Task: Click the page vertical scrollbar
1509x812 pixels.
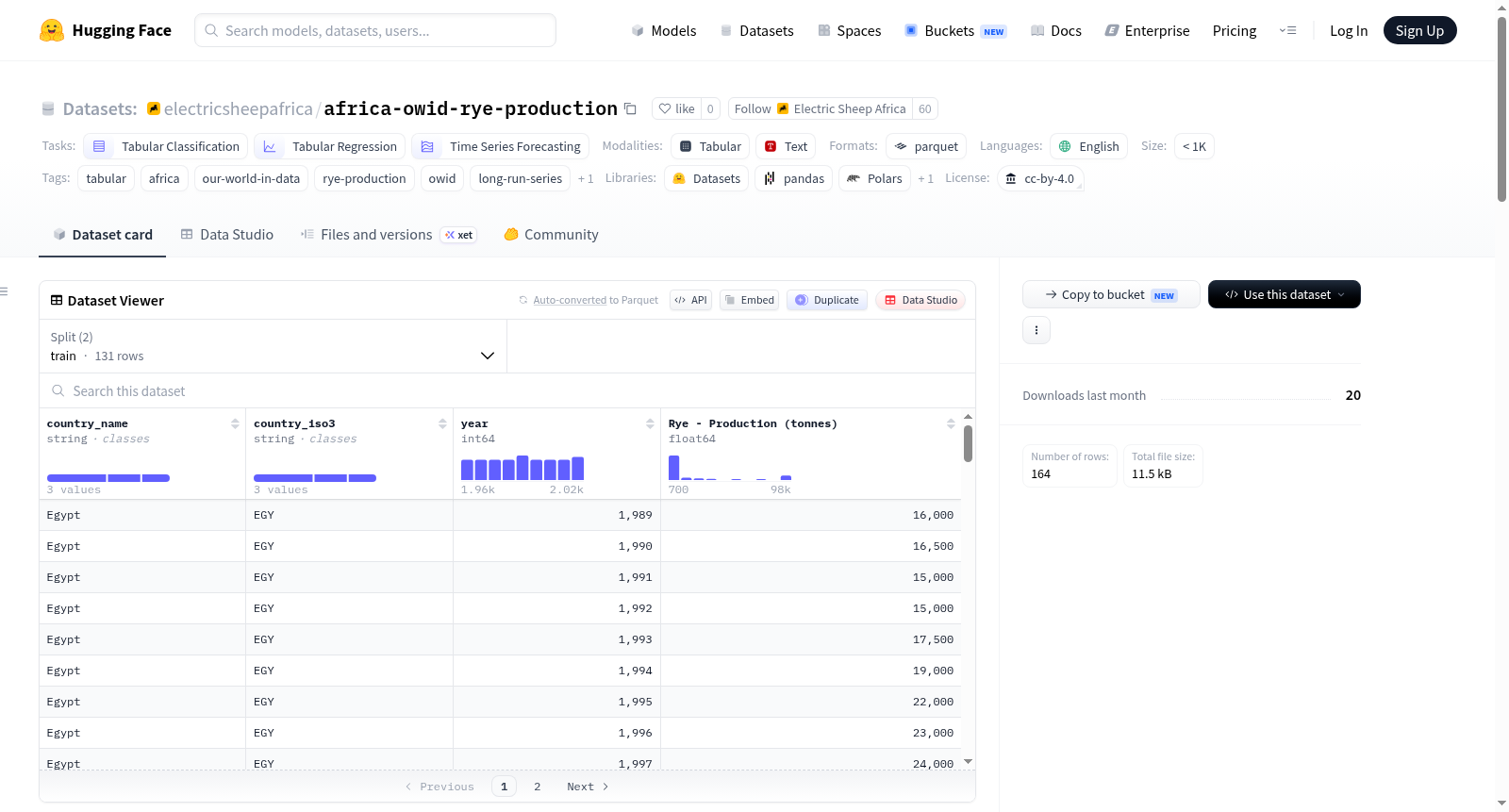Action: click(1501, 108)
